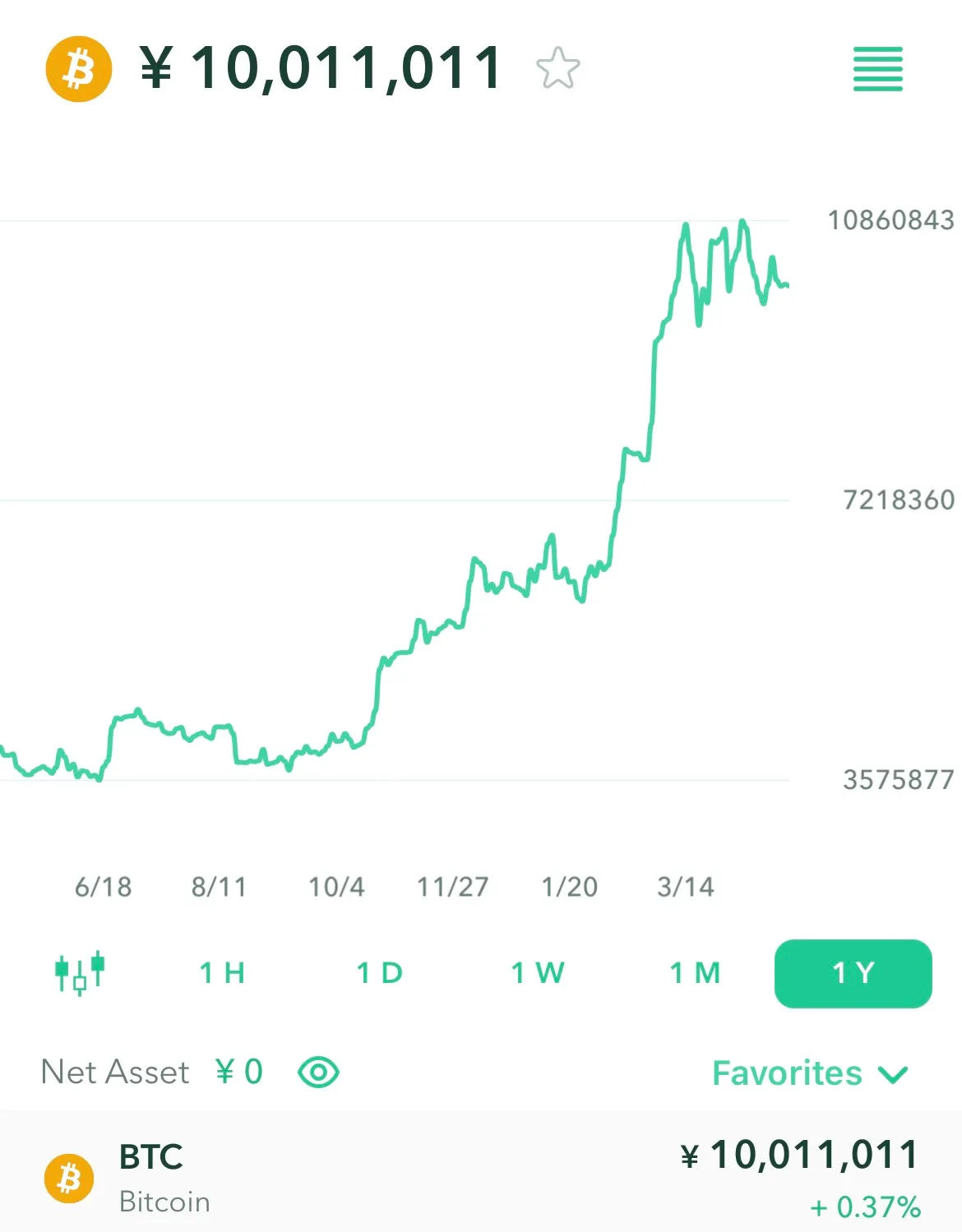Select the 1 D timeframe
This screenshot has height=1232, width=962.
click(380, 973)
